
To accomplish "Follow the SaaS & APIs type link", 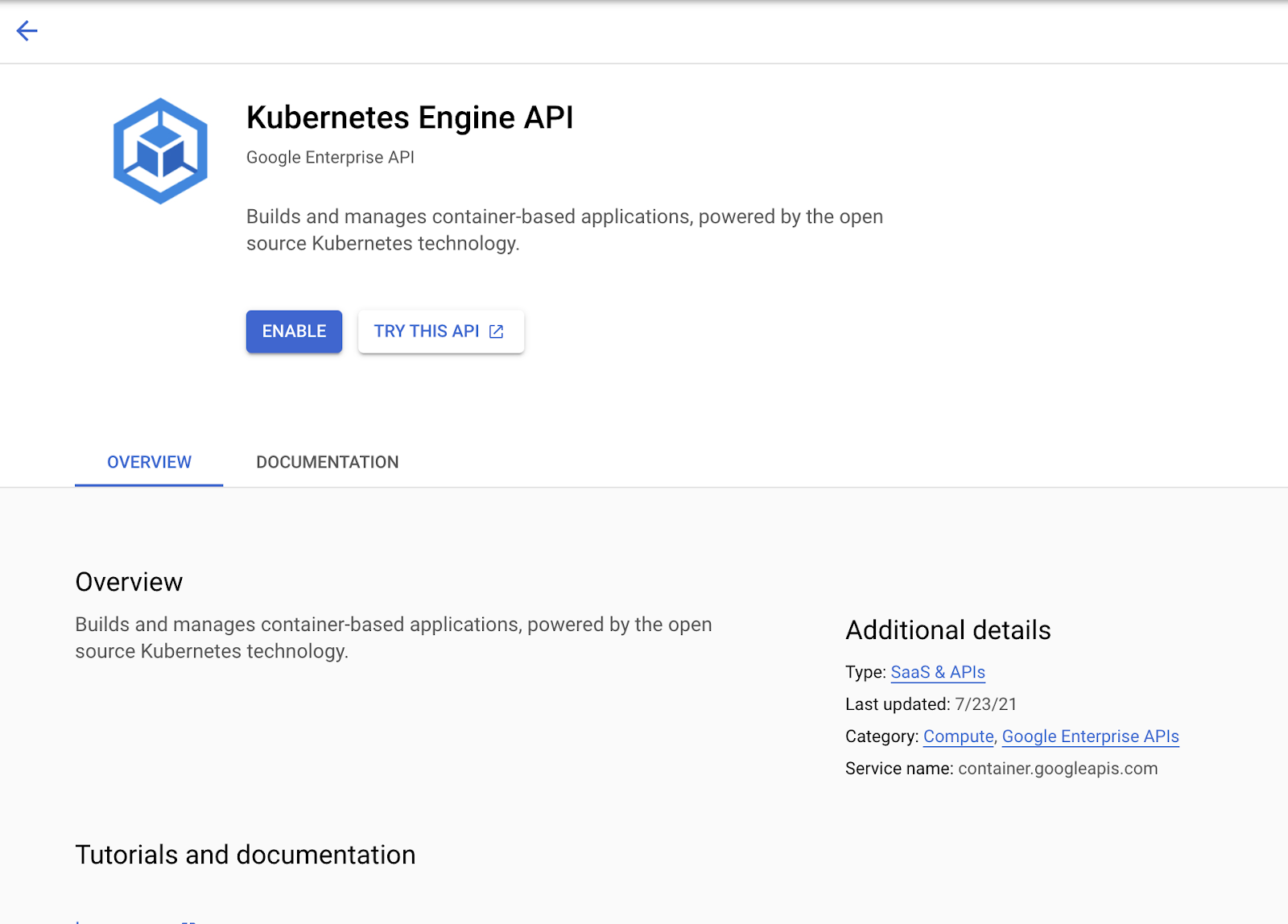I will click(937, 672).
